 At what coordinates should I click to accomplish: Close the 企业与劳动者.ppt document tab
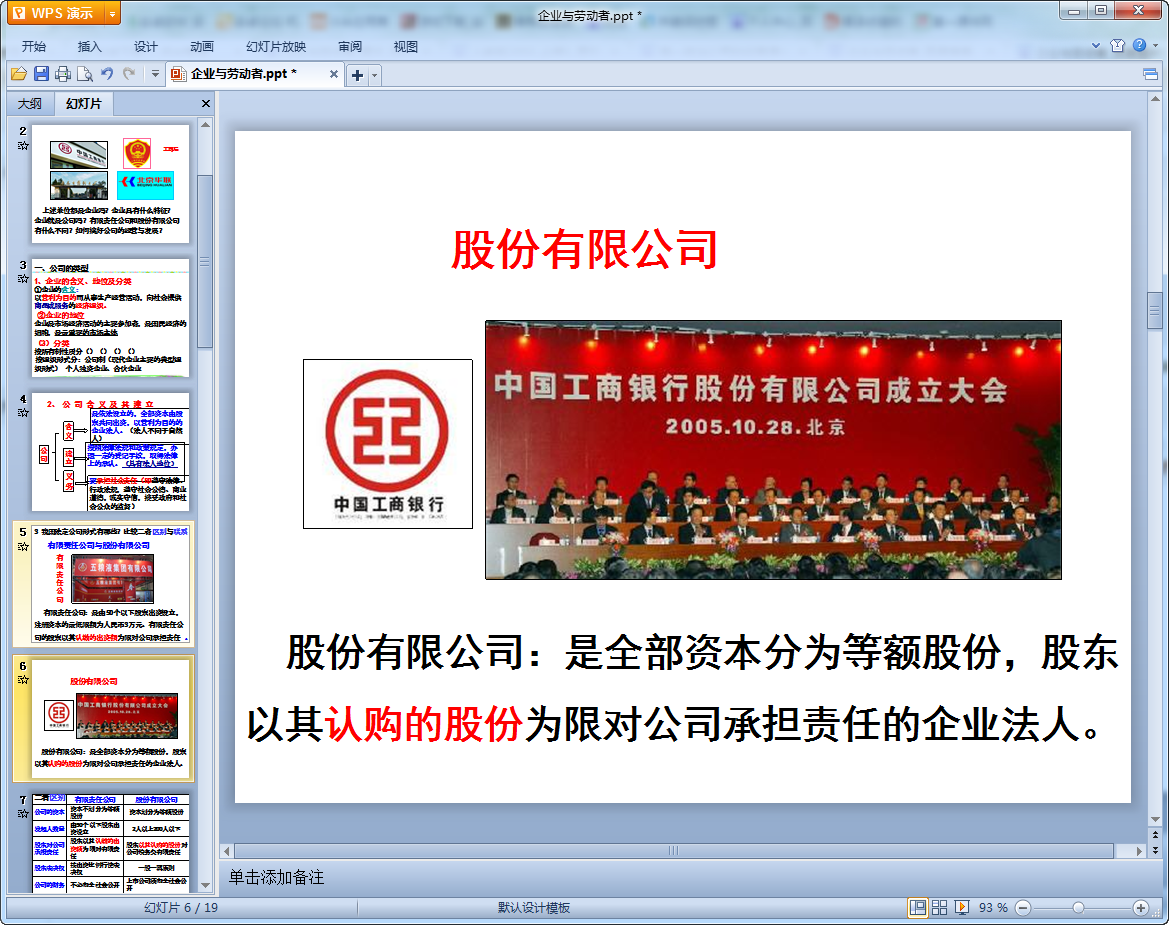333,74
